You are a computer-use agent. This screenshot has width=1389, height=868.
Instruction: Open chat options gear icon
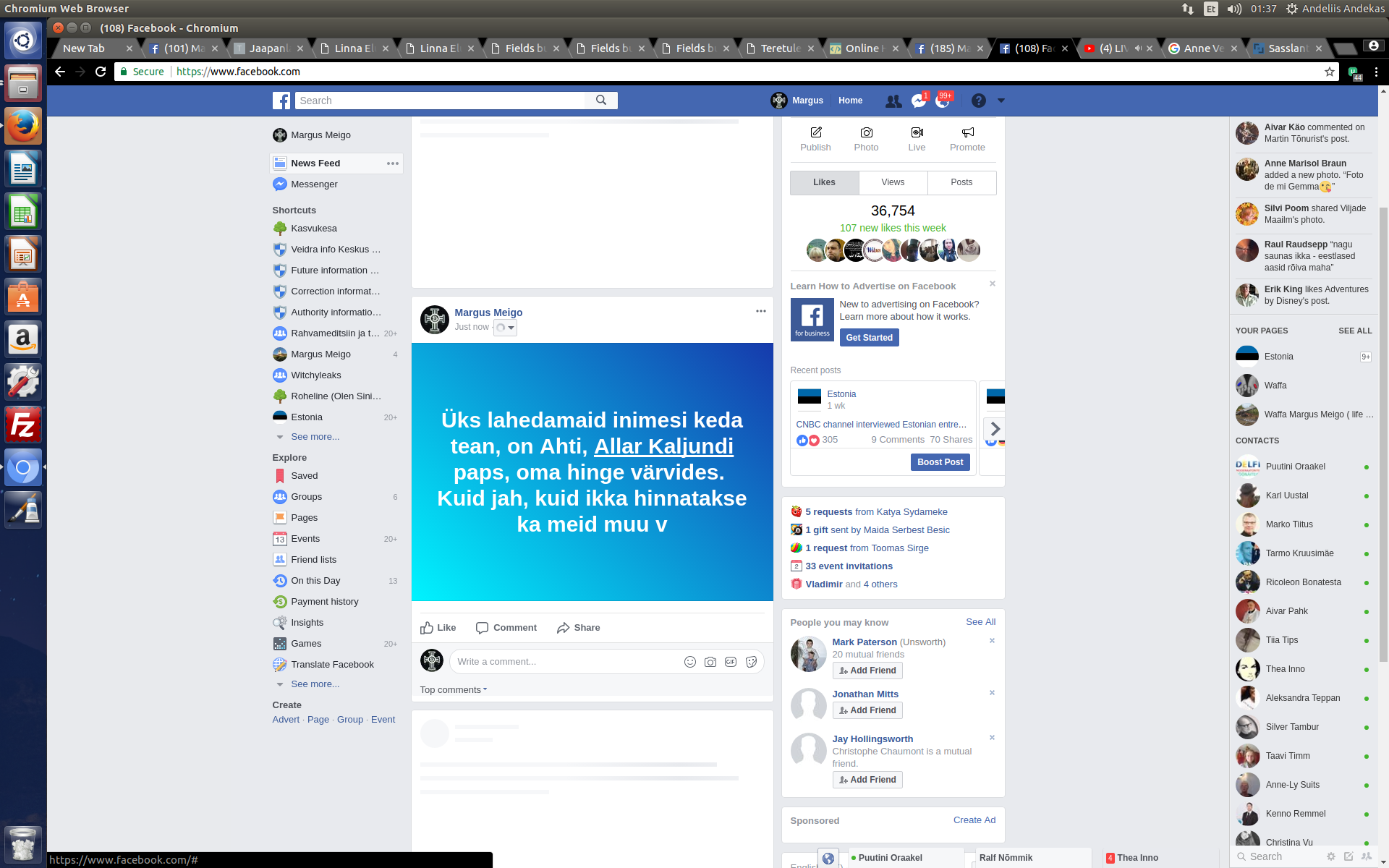pos(1331,856)
